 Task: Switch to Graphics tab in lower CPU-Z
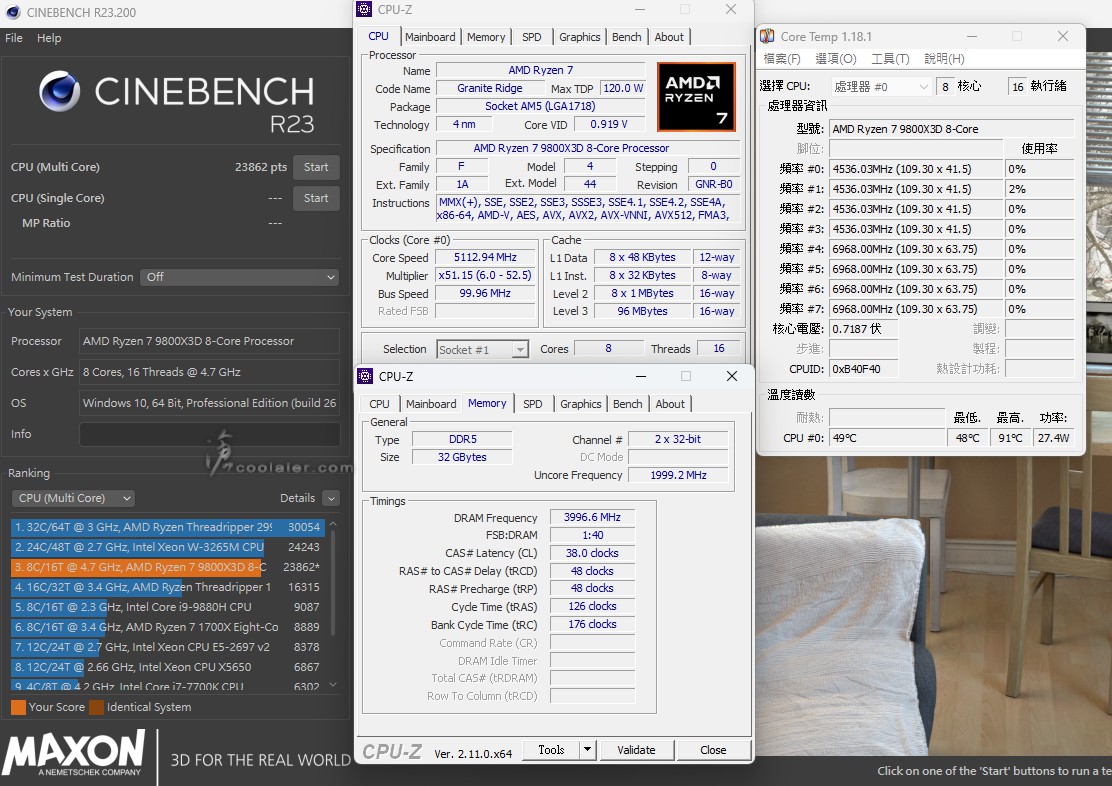click(x=580, y=404)
